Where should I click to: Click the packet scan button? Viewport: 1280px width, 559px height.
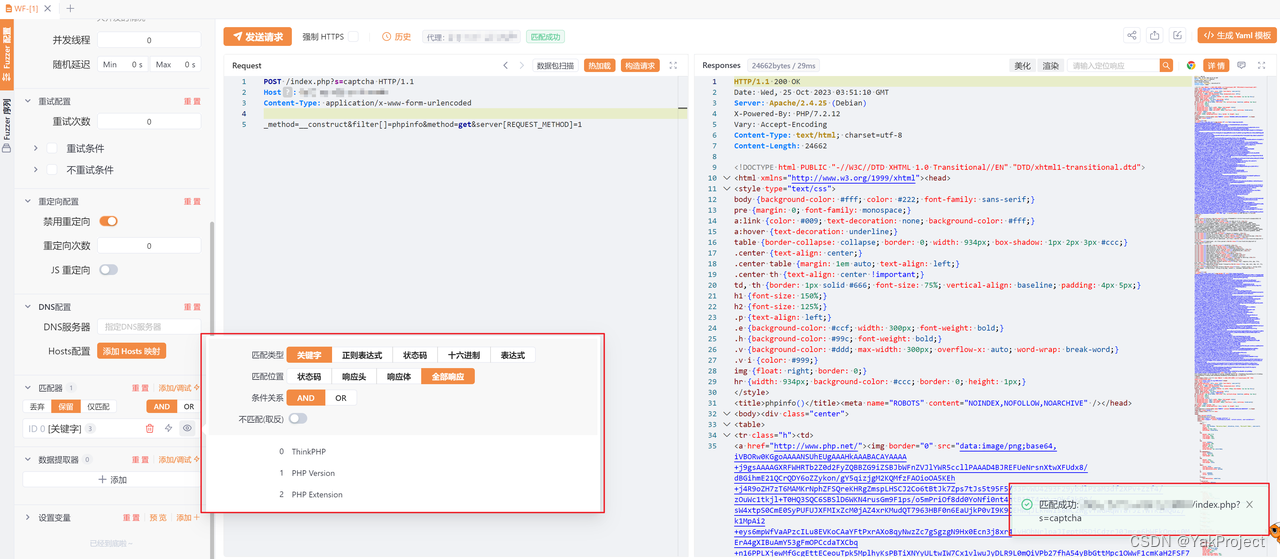coord(556,65)
